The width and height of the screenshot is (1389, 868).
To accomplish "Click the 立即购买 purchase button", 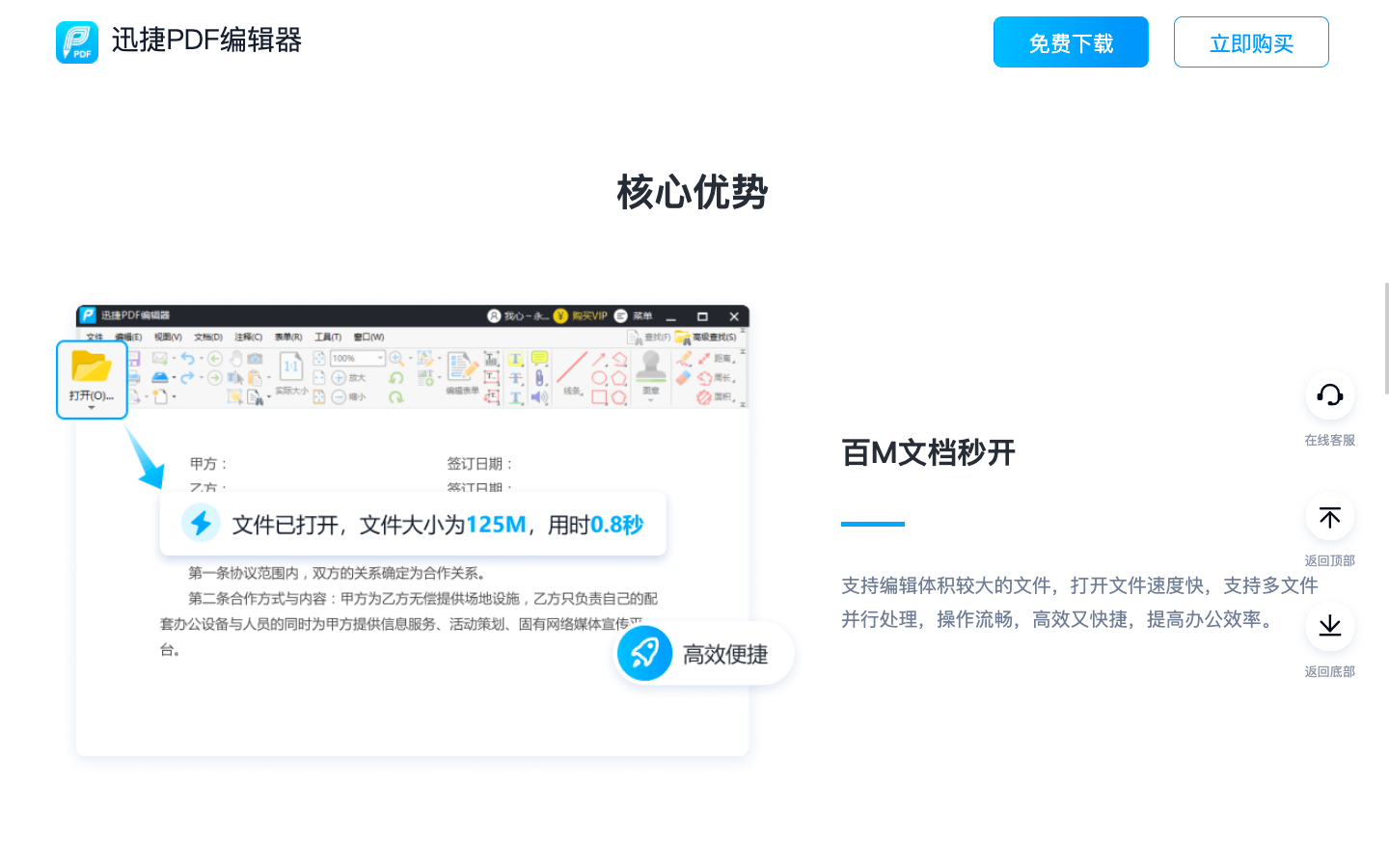I will 1251,41.
